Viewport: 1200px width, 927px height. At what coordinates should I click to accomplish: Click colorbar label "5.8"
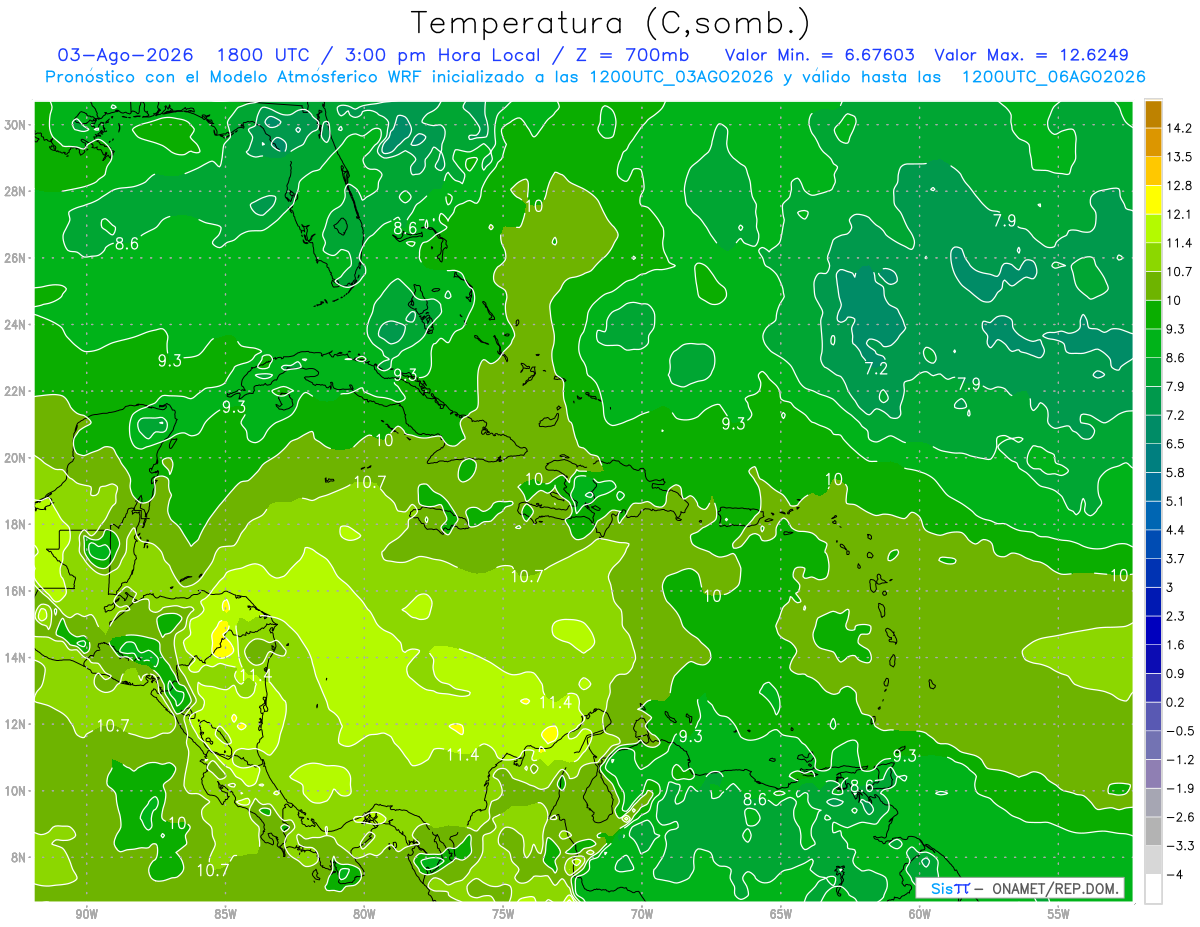point(1176,472)
